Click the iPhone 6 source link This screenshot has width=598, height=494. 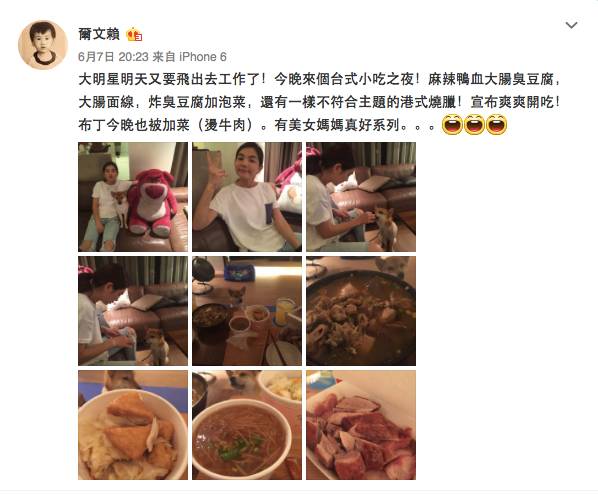click(203, 57)
